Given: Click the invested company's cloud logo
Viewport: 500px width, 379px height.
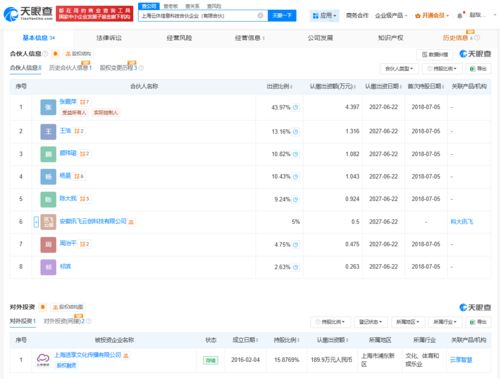Looking at the screenshot, I should point(43,360).
